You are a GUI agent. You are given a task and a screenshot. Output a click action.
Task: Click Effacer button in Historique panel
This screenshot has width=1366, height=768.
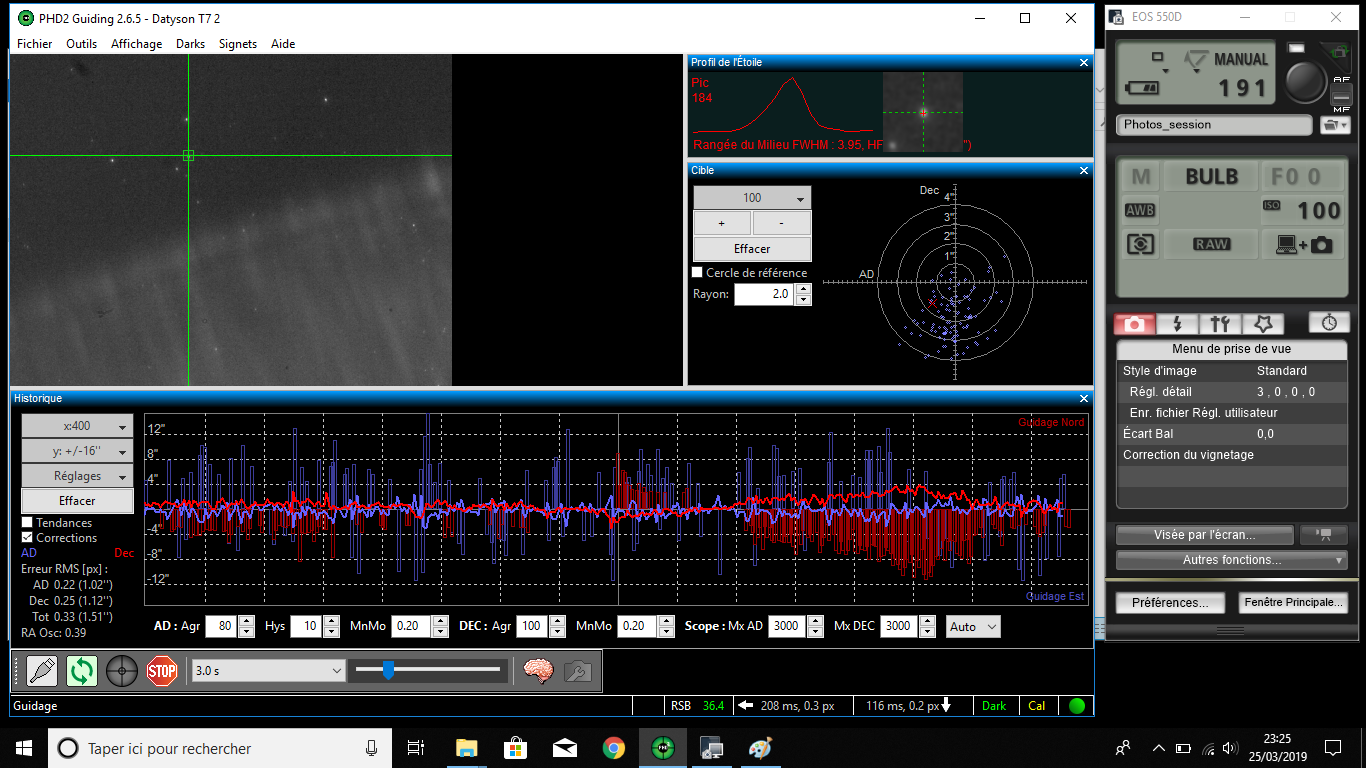[77, 501]
